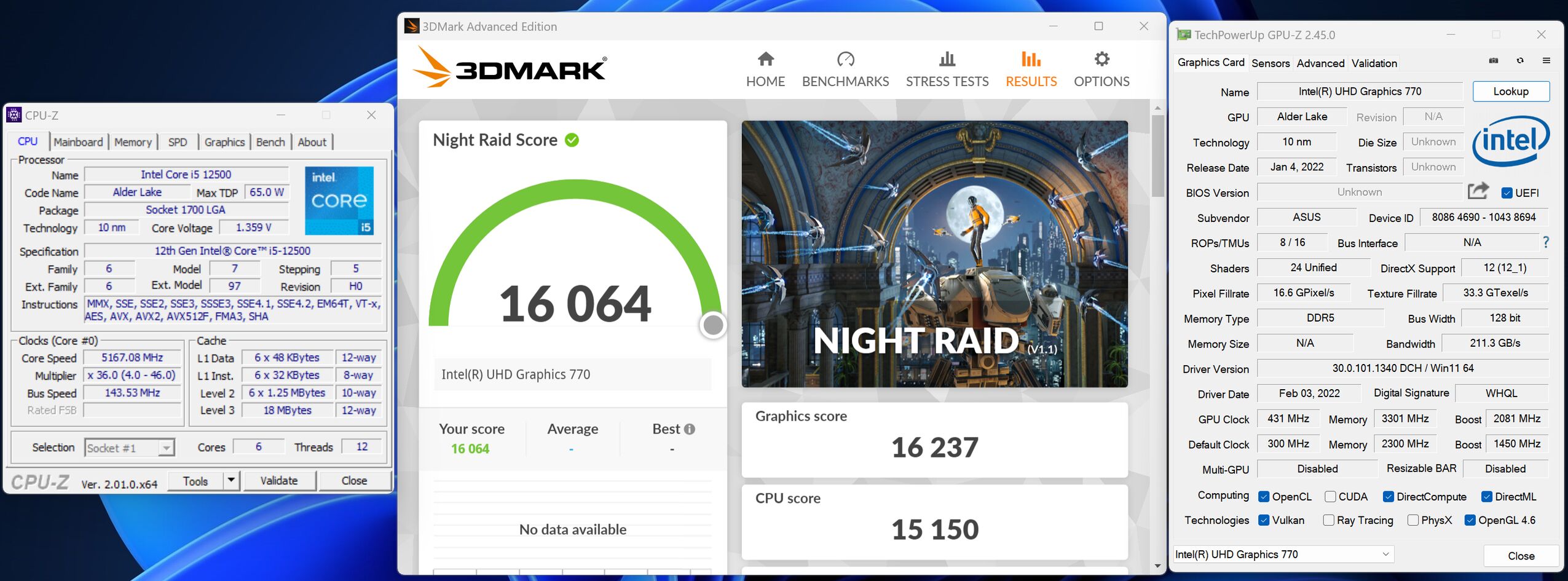This screenshot has width=1568, height=581.
Task: Click the CPU-Z title bar icon
Action: click(x=14, y=115)
